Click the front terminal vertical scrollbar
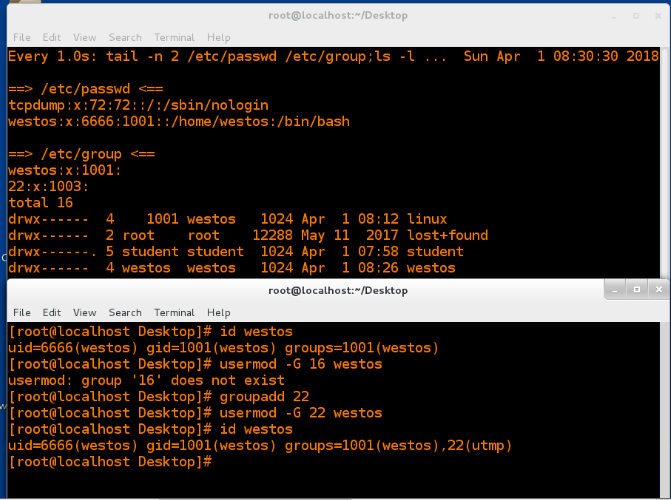Image resolution: width=671 pixels, height=500 pixels. click(665, 410)
